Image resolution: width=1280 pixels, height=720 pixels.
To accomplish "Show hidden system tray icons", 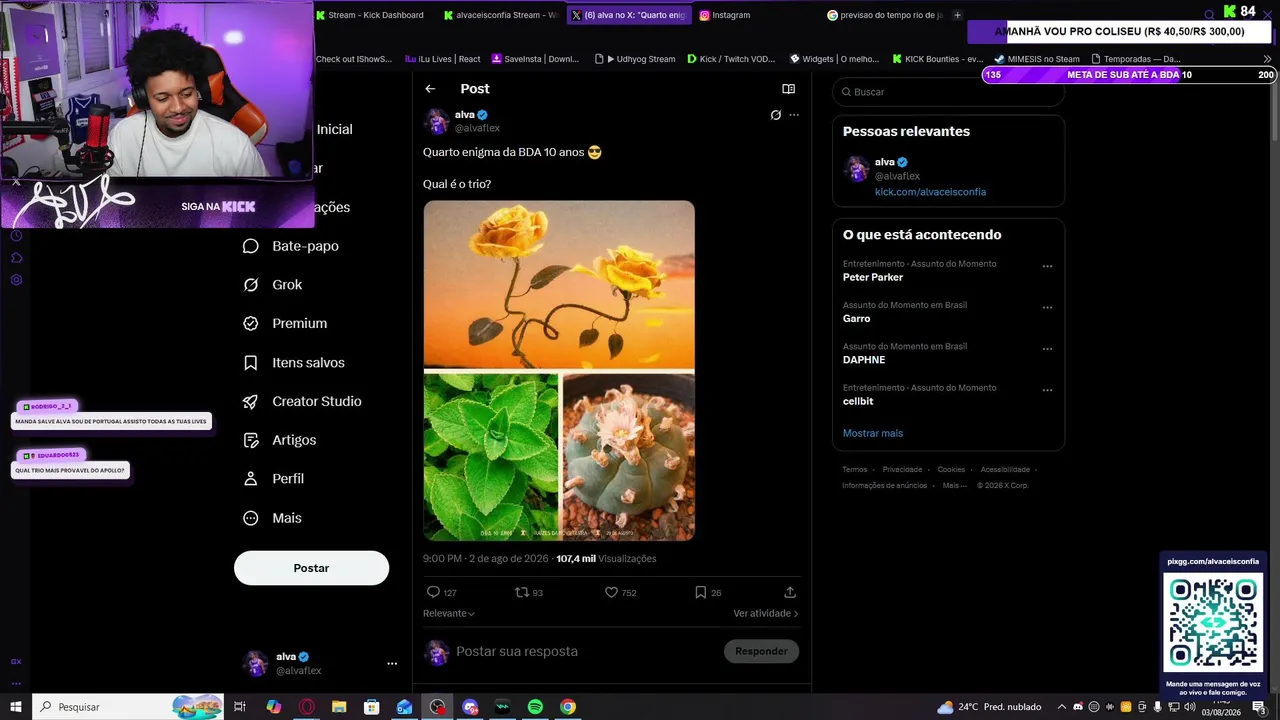I will click(x=1062, y=707).
